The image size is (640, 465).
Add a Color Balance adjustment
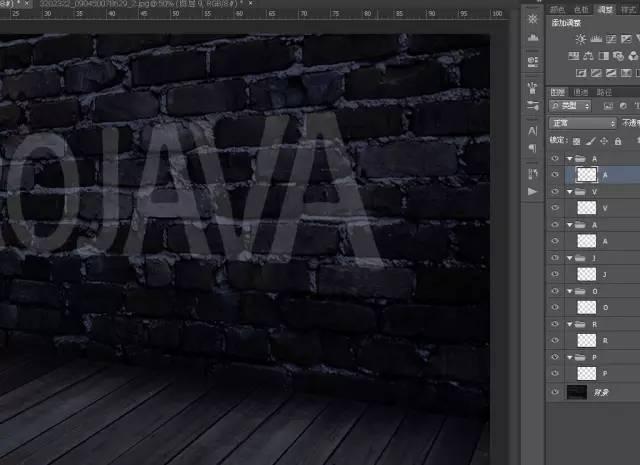coord(588,56)
